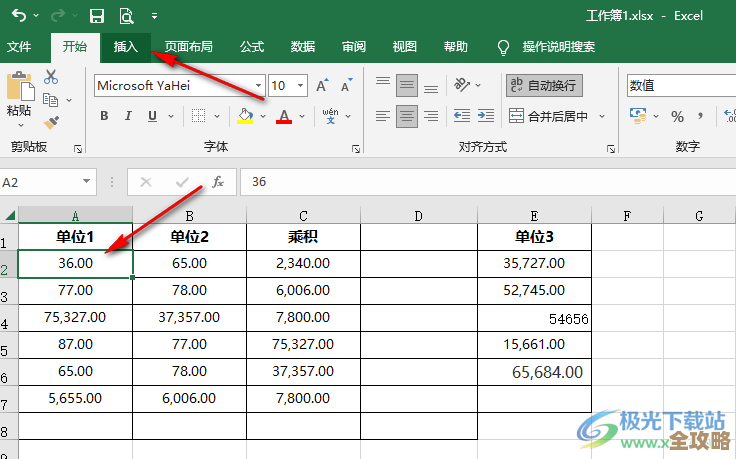Toggle Bold formatting
The image size is (736, 459).
pyautogui.click(x=104, y=115)
